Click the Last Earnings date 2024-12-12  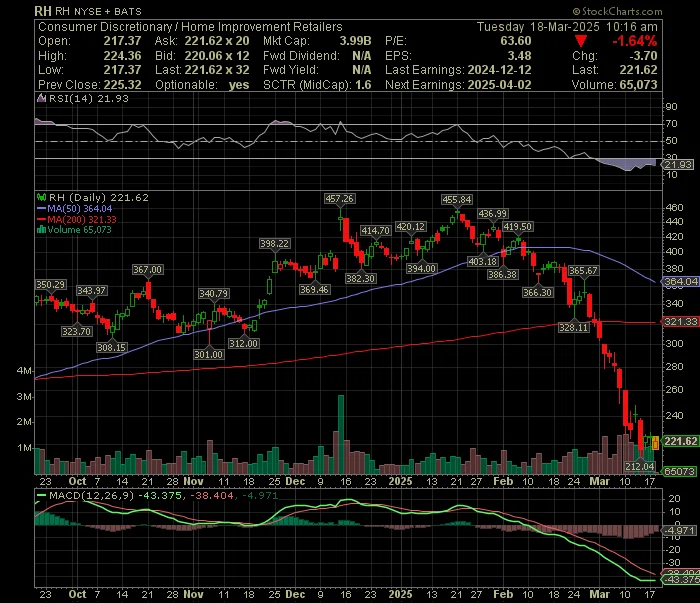[x=500, y=70]
